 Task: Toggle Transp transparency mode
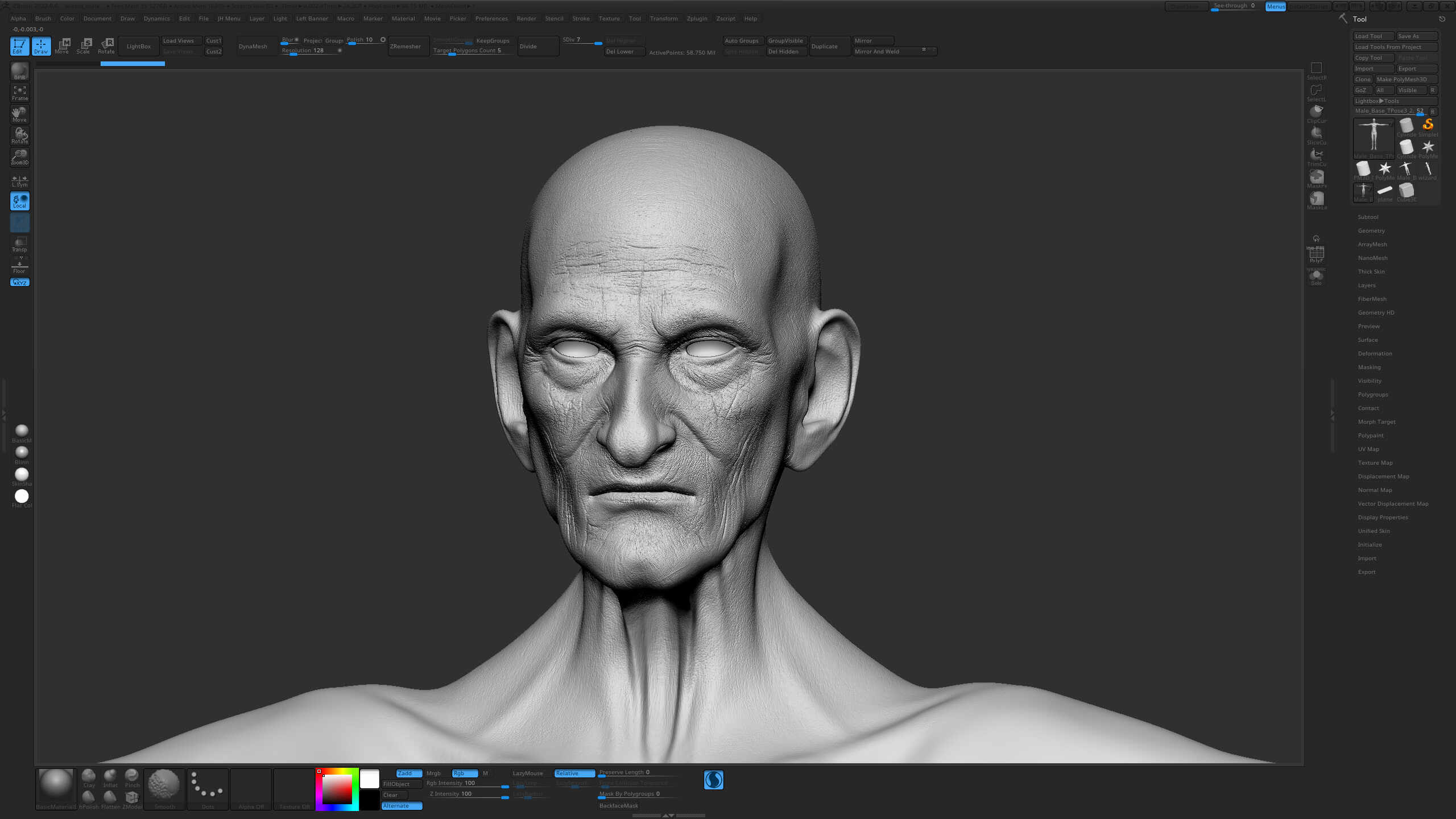tap(19, 244)
